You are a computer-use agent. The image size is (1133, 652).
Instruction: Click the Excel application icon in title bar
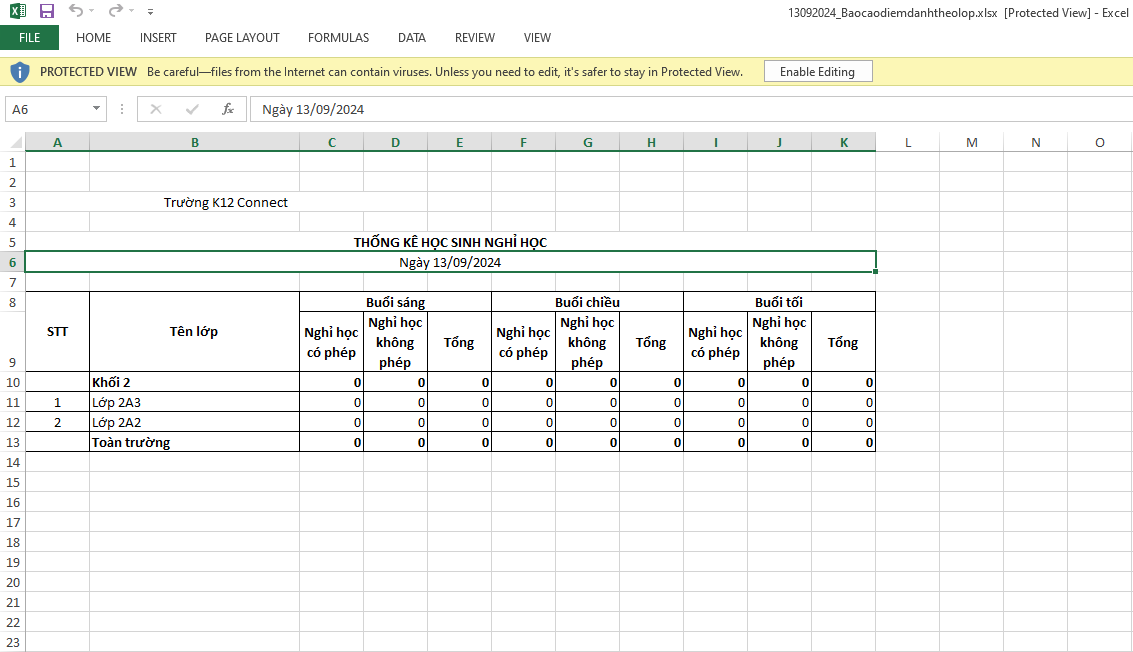(18, 11)
